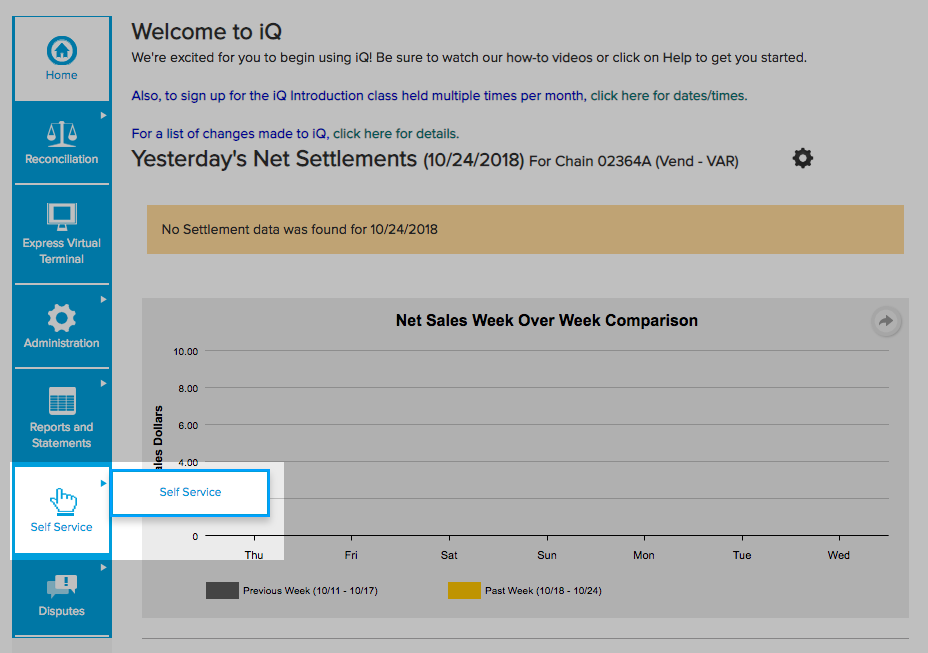
Task: Open Reports and Statements table icon
Action: click(x=62, y=401)
